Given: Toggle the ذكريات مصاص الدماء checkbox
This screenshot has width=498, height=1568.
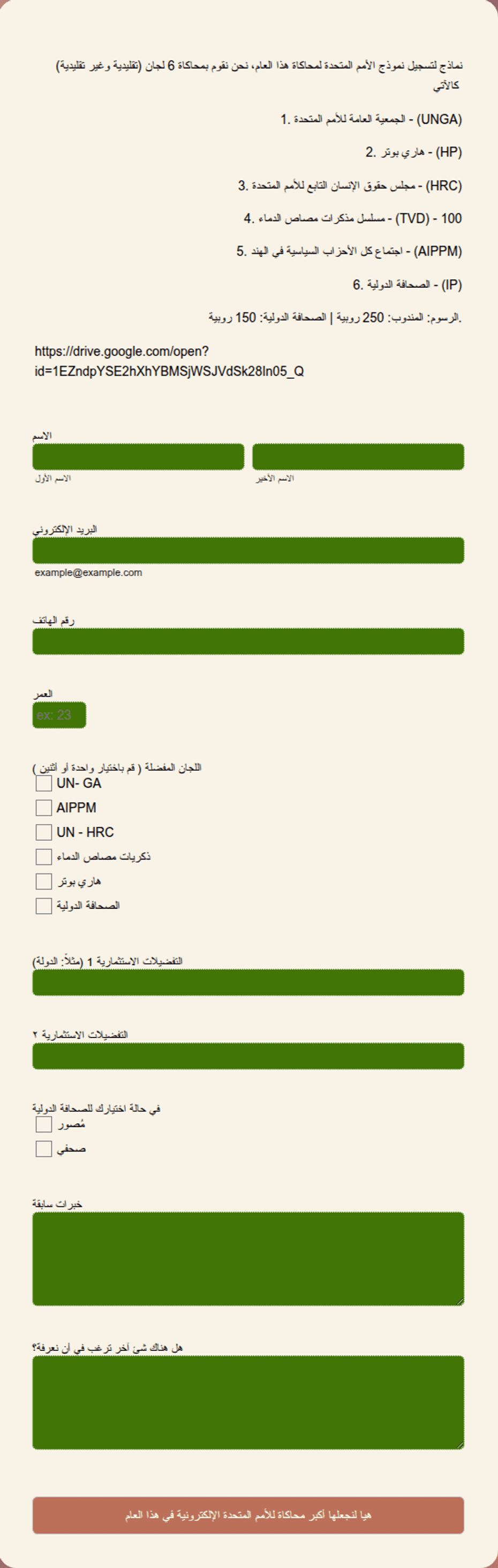Looking at the screenshot, I should (x=43, y=857).
